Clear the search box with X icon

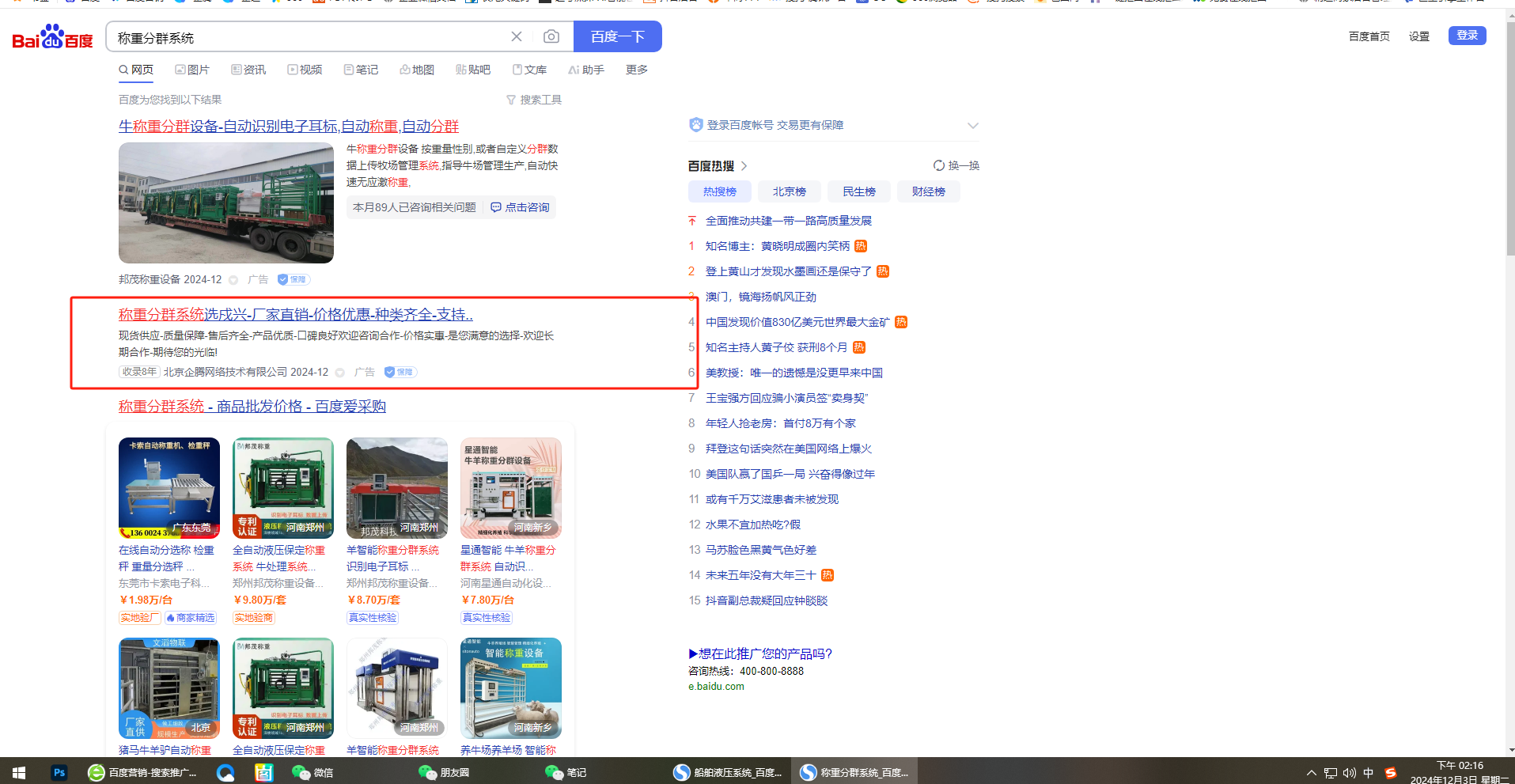click(x=517, y=36)
